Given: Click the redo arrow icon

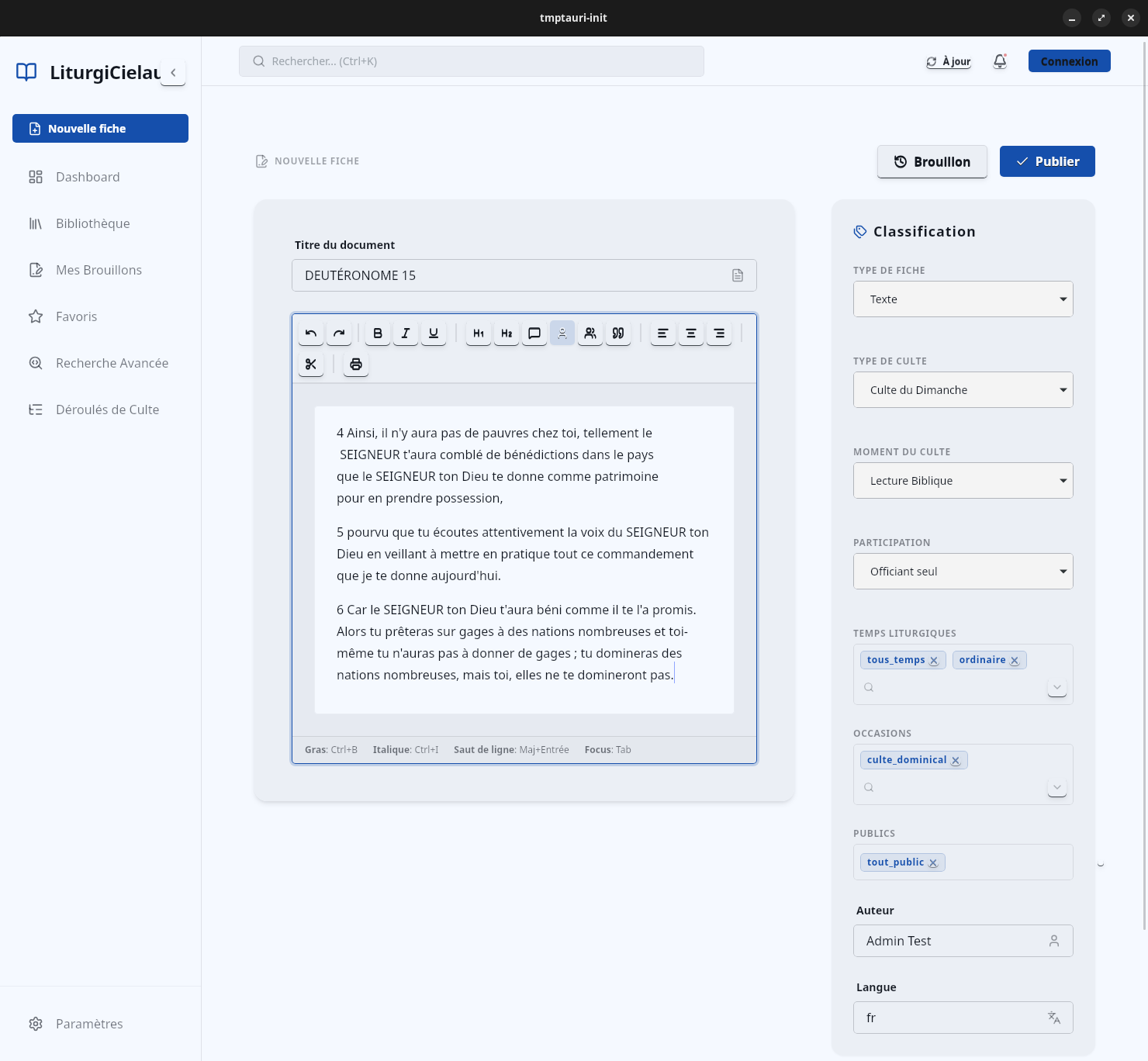Looking at the screenshot, I should (x=339, y=334).
